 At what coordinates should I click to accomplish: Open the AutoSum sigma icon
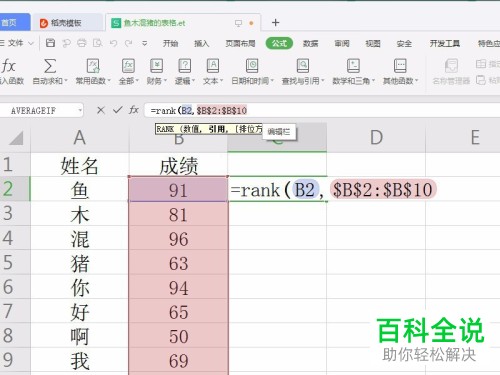(x=50, y=66)
